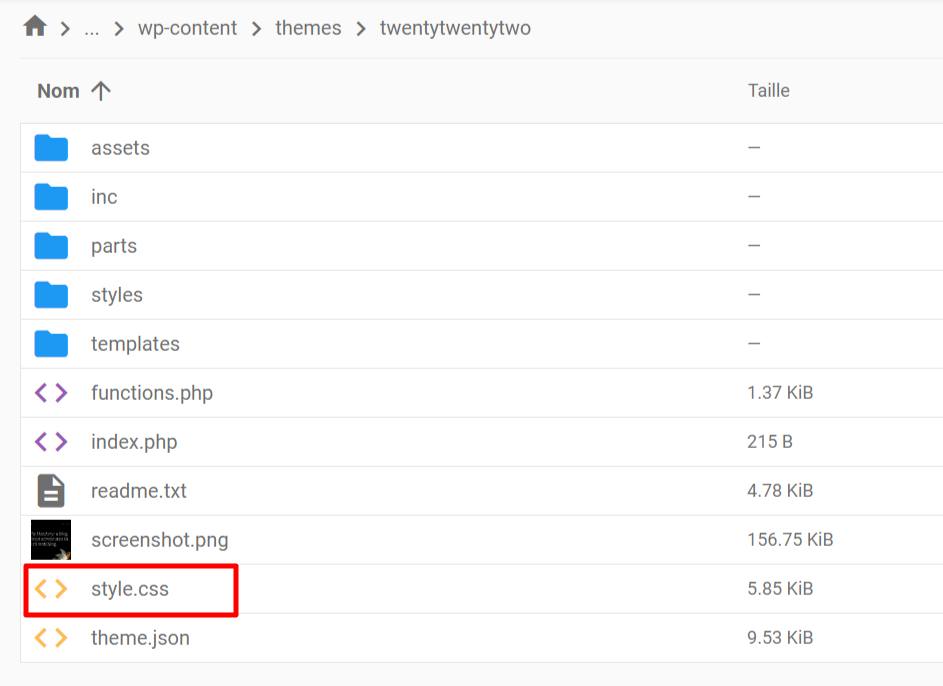The image size is (943, 686).
Task: Sort files by Taille column
Action: click(x=768, y=91)
